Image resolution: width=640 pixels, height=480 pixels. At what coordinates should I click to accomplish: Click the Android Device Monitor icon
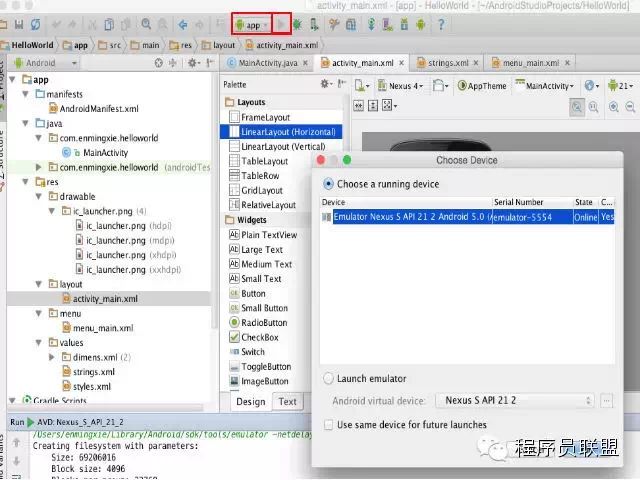420,25
